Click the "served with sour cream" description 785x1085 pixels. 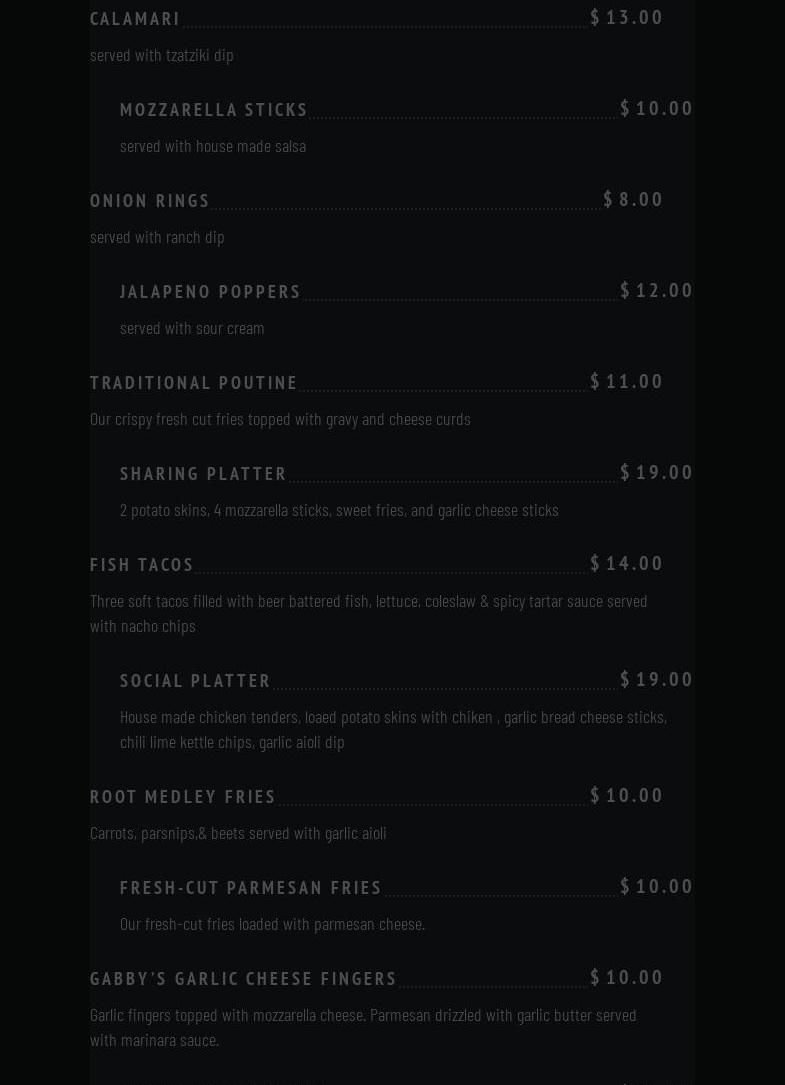(192, 327)
